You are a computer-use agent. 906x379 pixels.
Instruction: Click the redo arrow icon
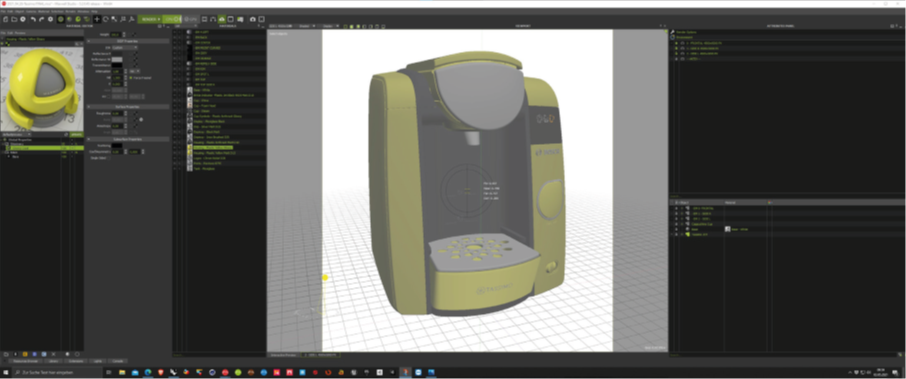pyautogui.click(x=42, y=19)
